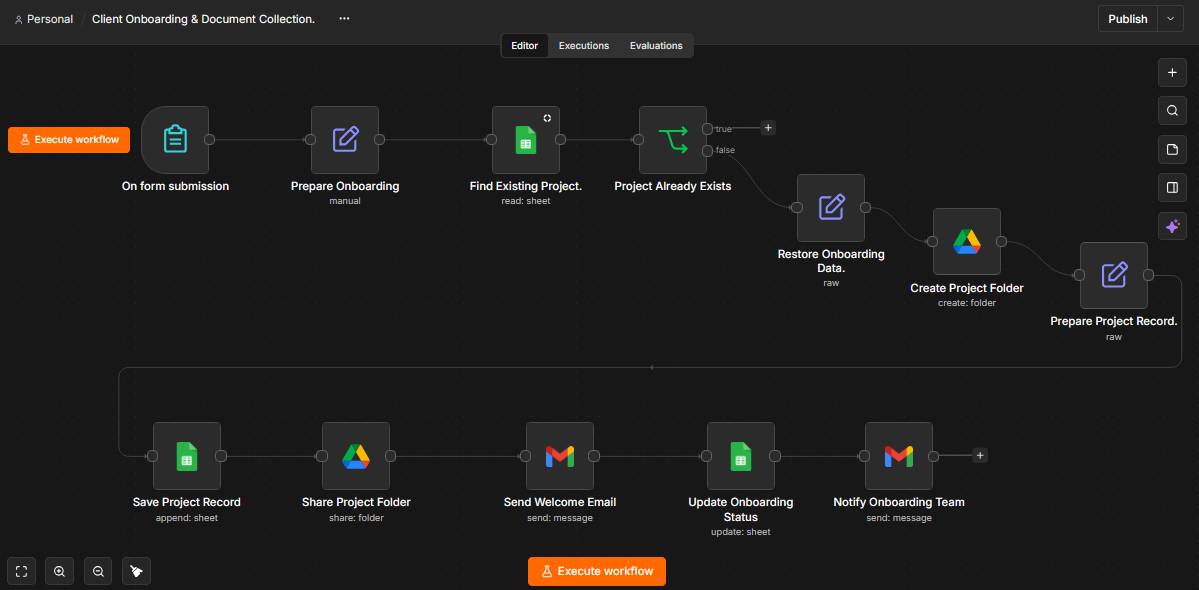This screenshot has width=1199, height=590.
Task: Click the workflow name Client Onboarding & Document Collection
Action: [203, 19]
